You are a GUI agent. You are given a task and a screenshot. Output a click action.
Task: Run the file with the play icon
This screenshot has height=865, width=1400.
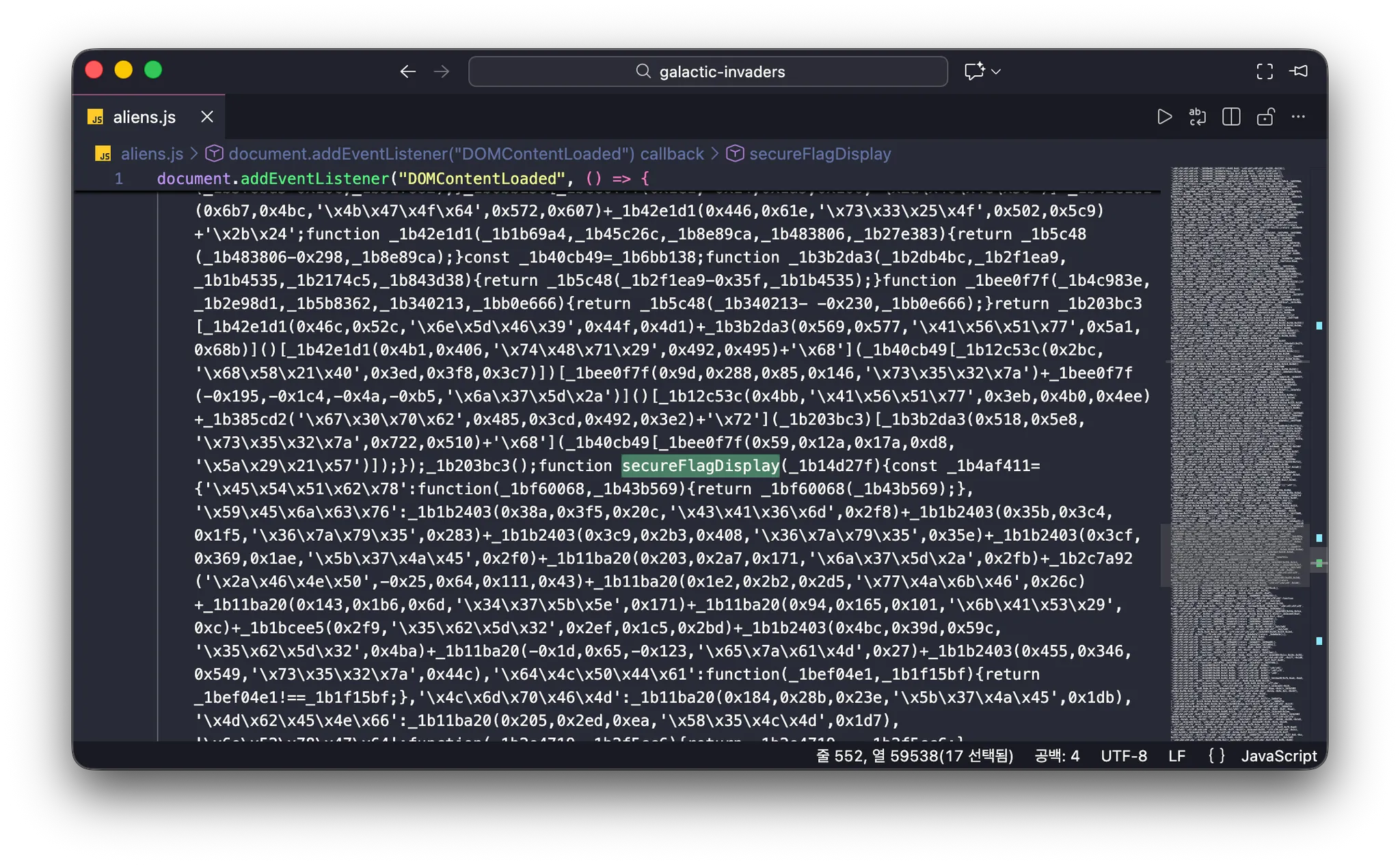(1164, 117)
